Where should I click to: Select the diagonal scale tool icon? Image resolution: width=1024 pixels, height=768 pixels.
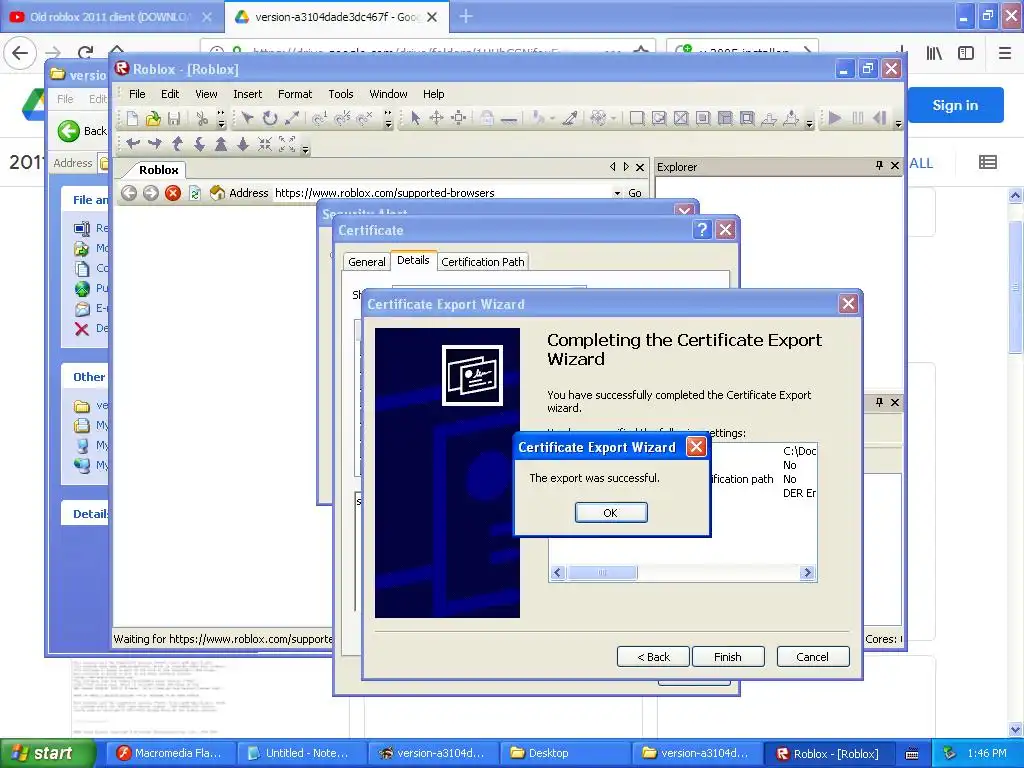pyautogui.click(x=292, y=118)
